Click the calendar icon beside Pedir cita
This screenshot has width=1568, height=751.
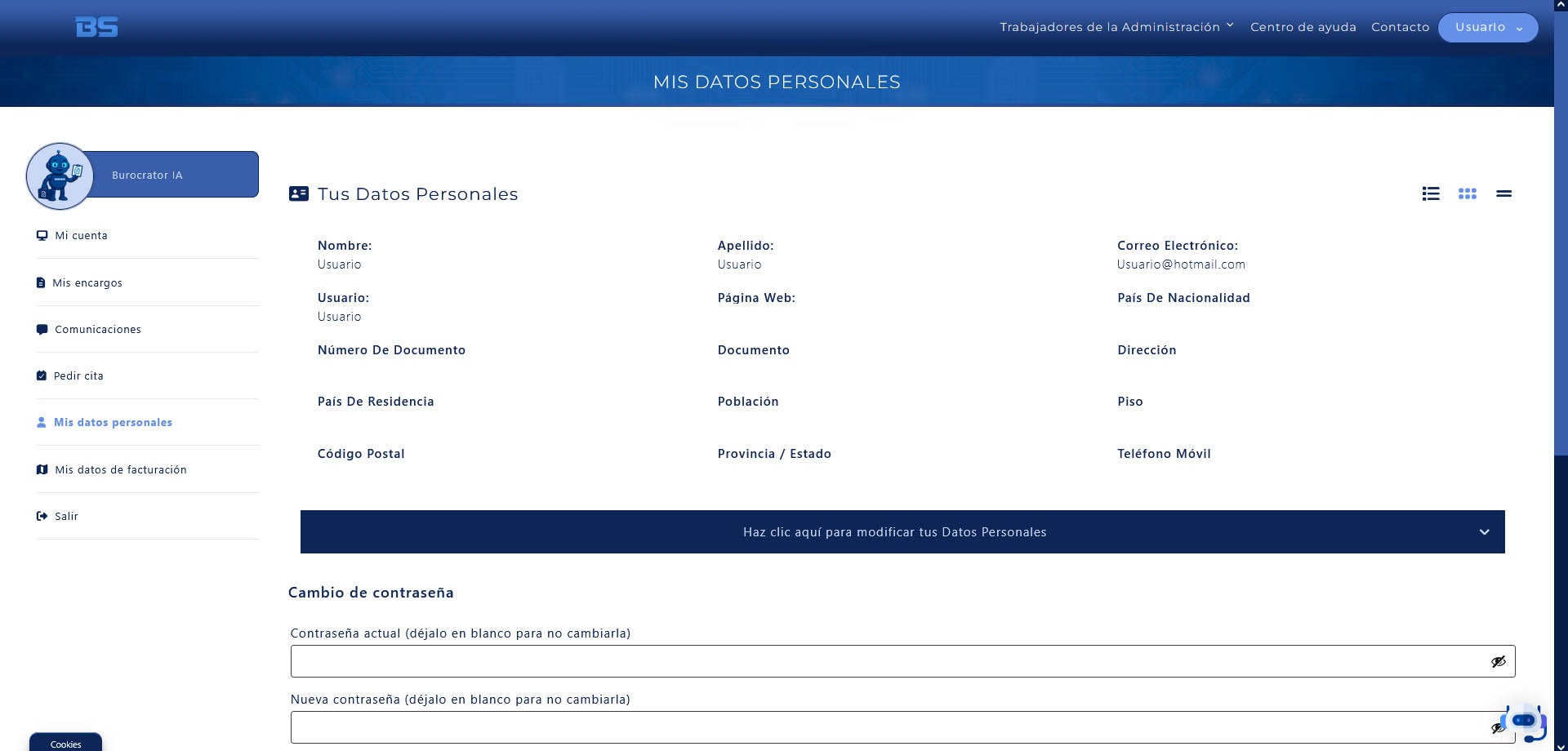(x=42, y=375)
